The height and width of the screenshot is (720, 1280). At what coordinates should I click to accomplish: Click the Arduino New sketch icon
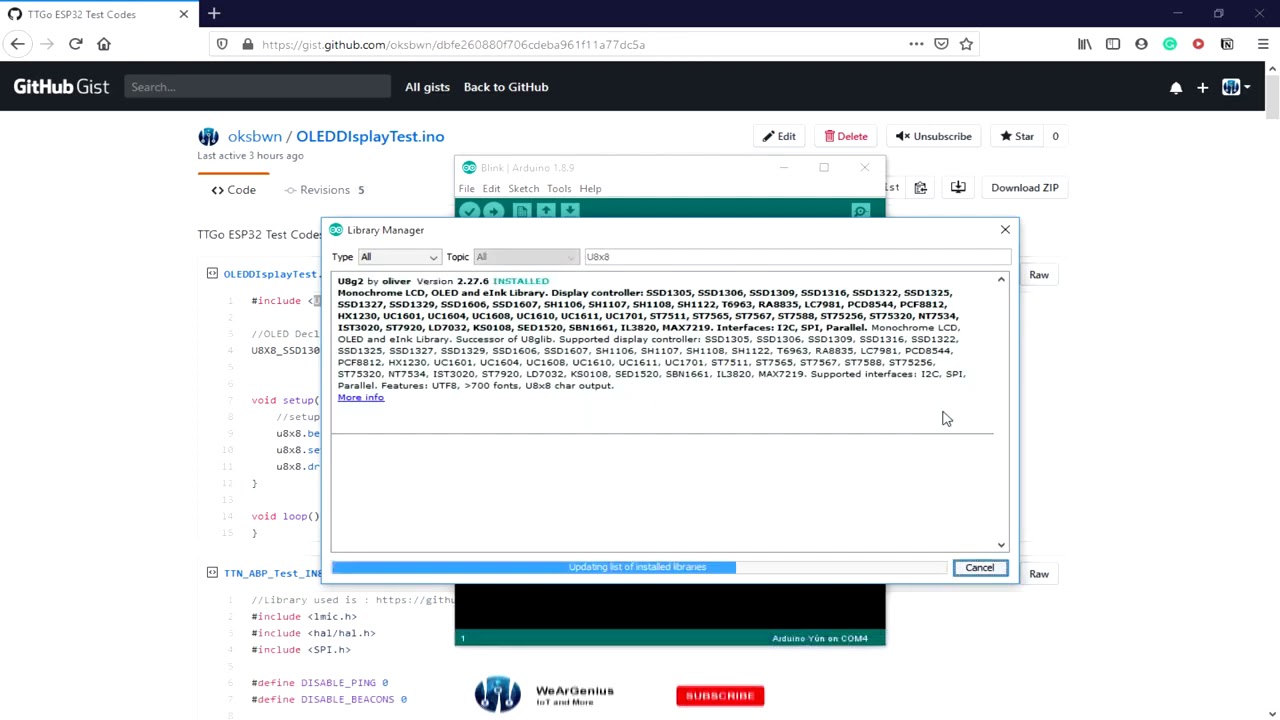click(x=521, y=211)
